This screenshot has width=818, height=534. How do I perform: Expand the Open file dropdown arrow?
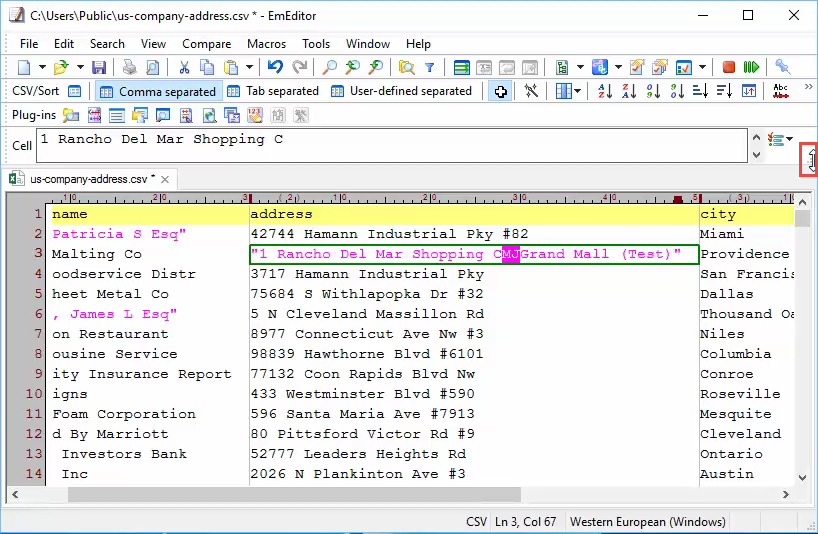[80, 67]
